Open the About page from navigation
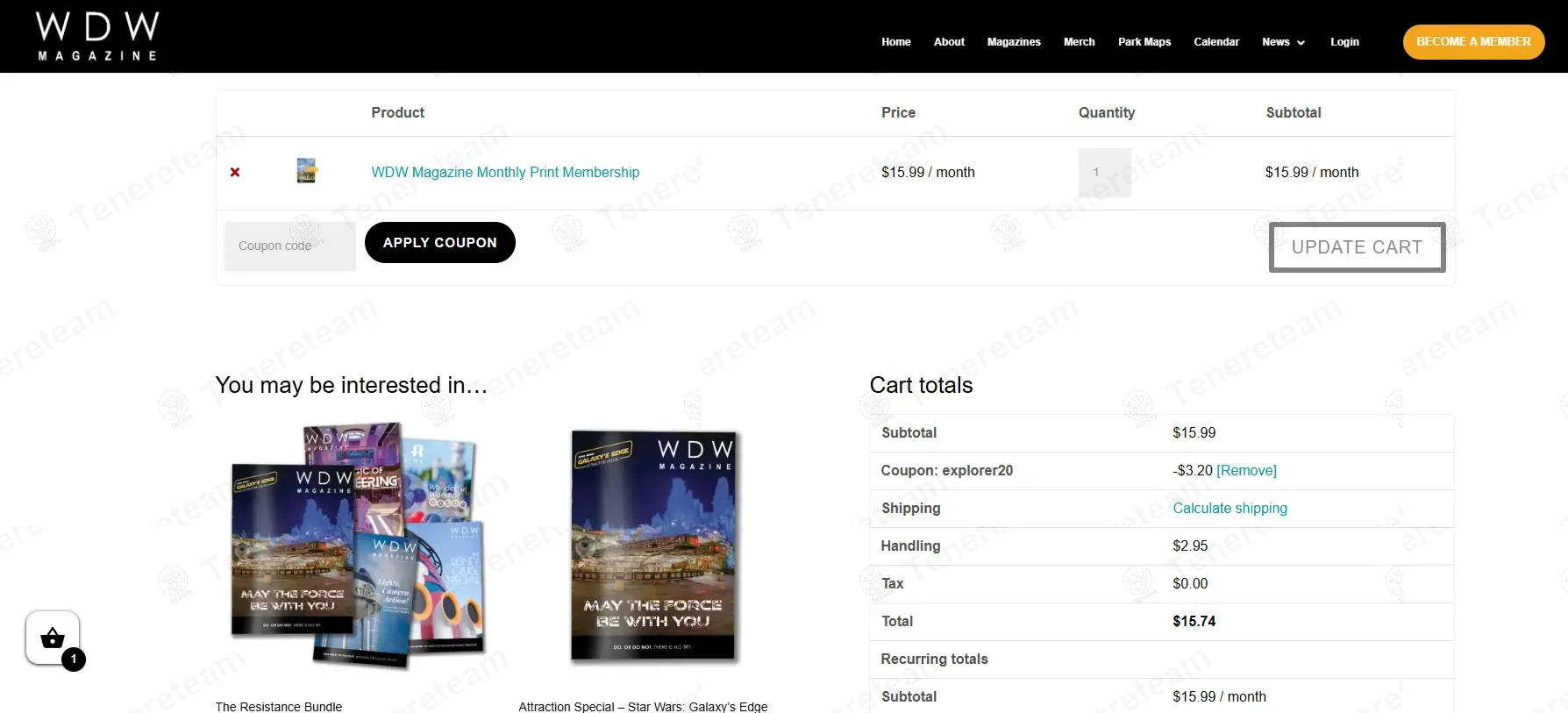Image resolution: width=1568 pixels, height=713 pixels. [949, 42]
